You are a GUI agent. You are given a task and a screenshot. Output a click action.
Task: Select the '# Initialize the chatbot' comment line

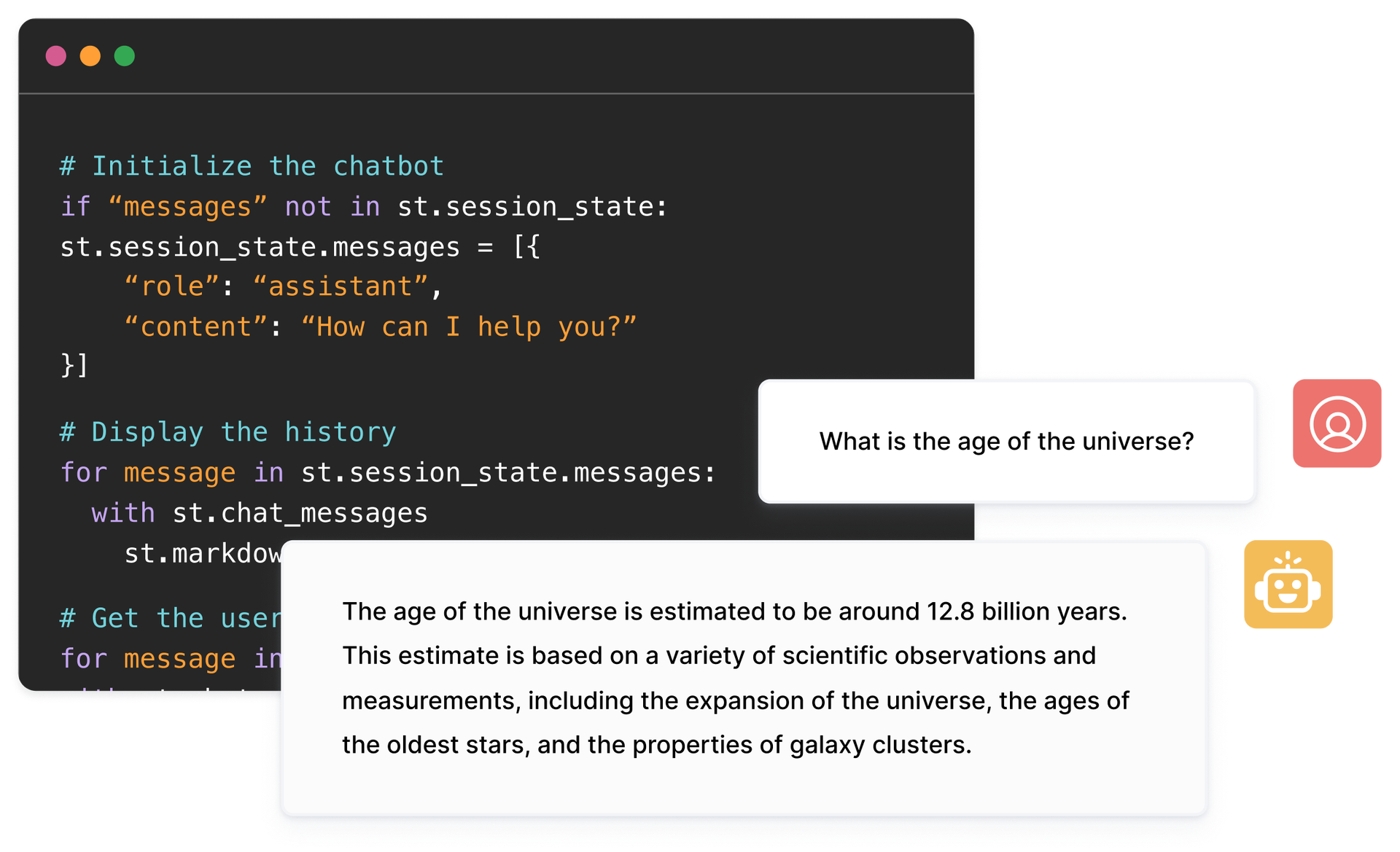coord(252,166)
